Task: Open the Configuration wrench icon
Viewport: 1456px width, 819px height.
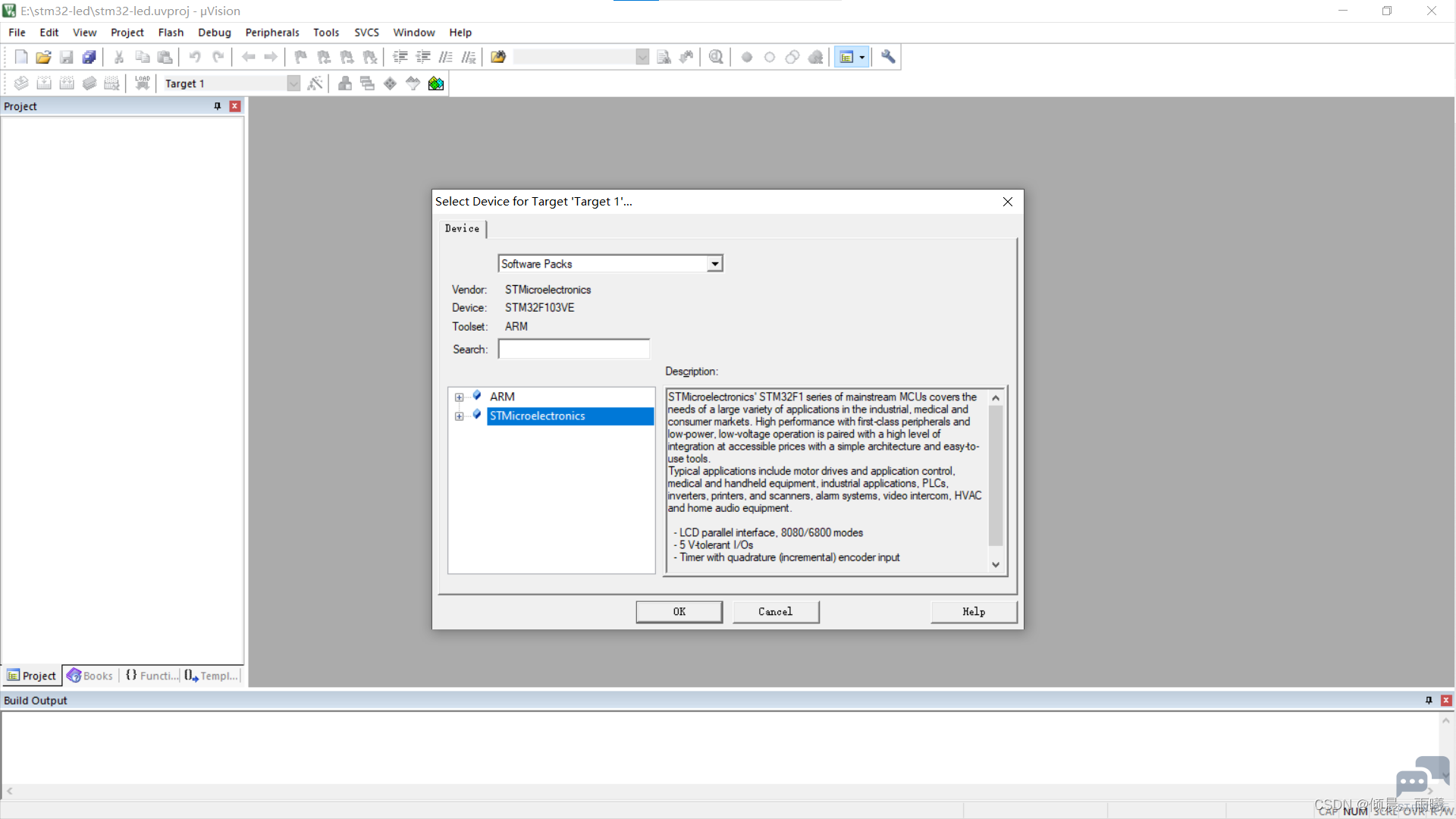Action: tap(888, 57)
